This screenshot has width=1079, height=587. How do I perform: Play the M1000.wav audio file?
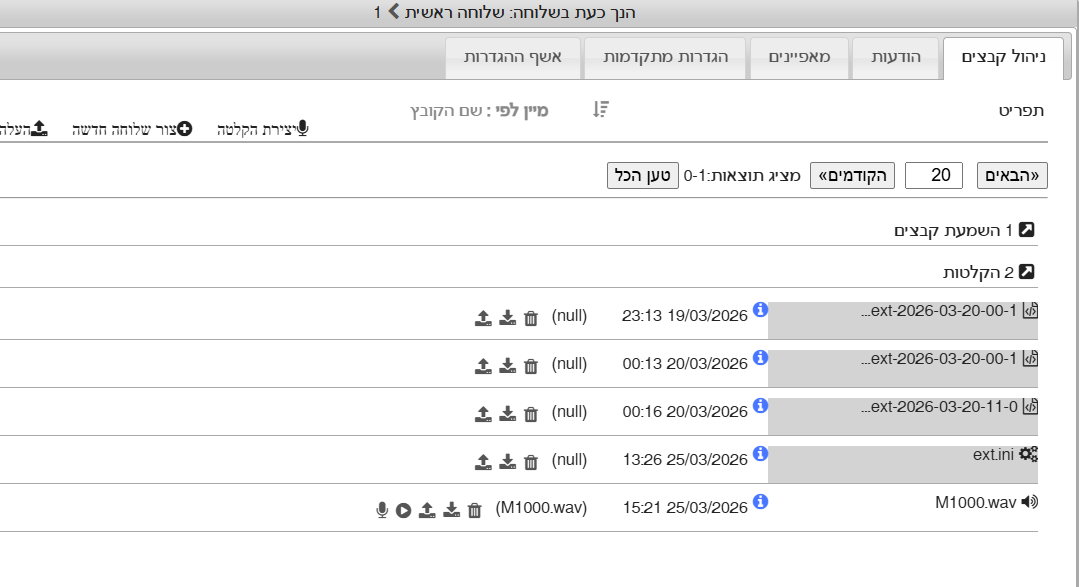pyautogui.click(x=403, y=511)
